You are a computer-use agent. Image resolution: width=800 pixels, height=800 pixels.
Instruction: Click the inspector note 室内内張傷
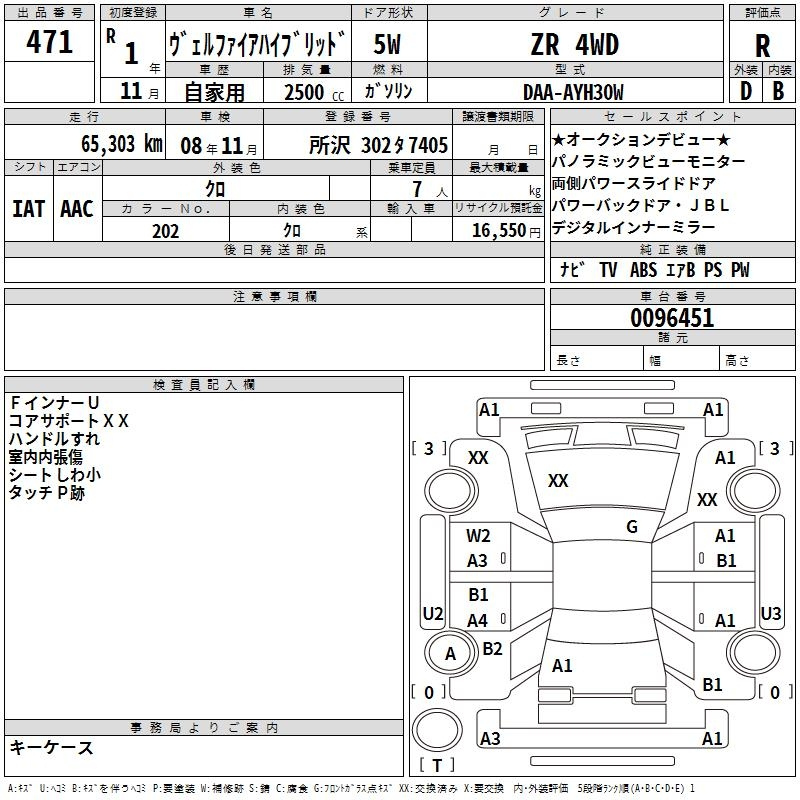pos(46,457)
